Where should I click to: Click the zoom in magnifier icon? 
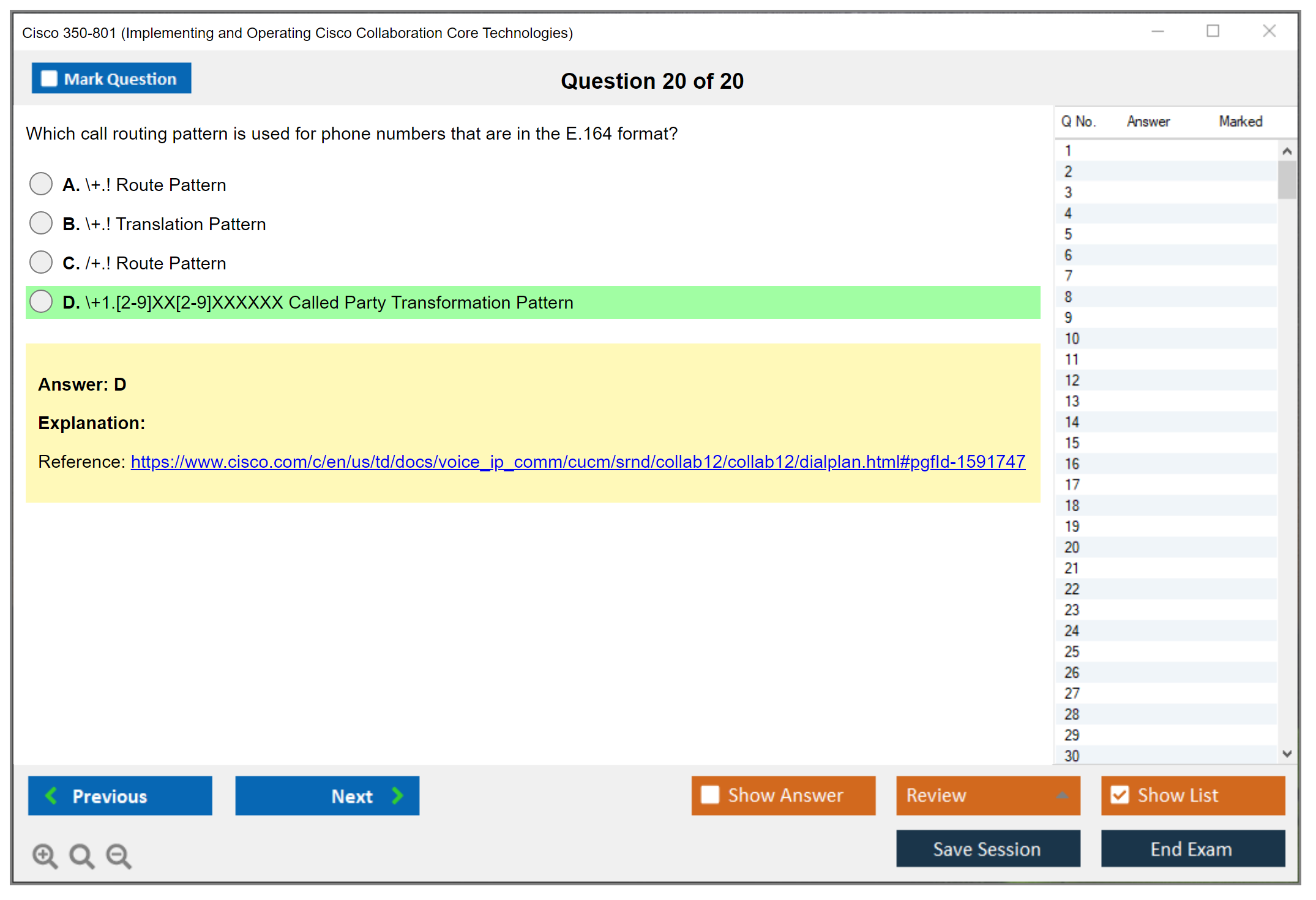coord(45,855)
